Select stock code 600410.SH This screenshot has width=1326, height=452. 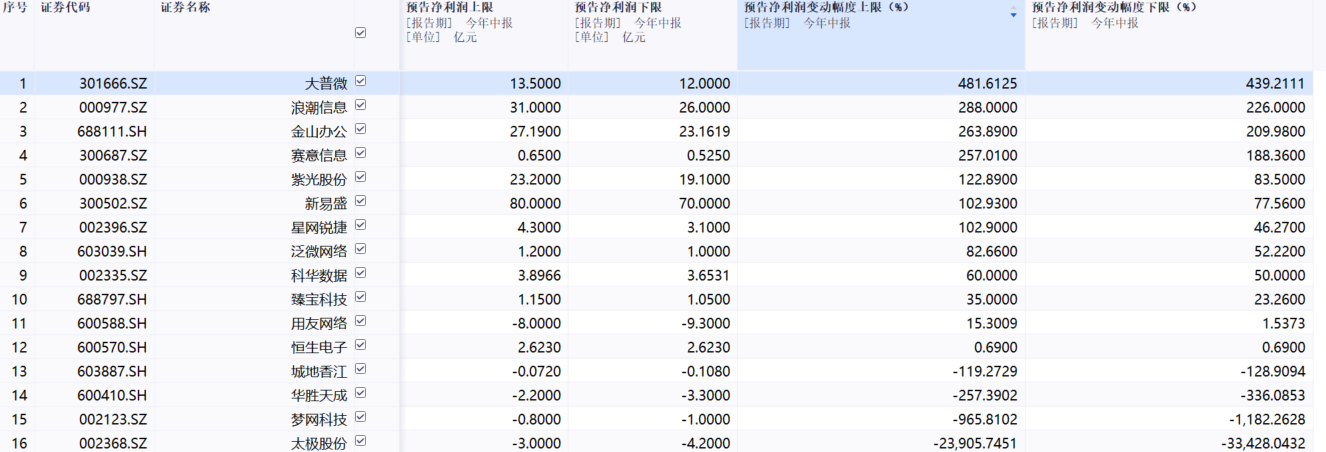(x=112, y=395)
